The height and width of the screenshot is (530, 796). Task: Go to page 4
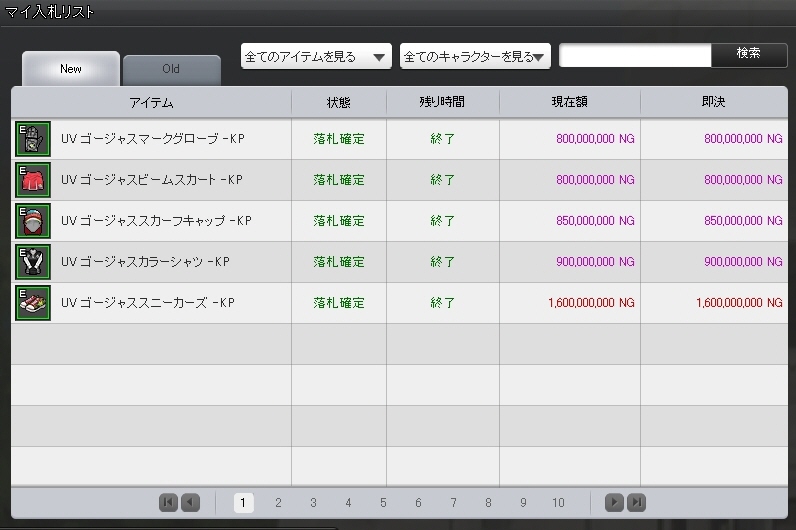point(348,503)
